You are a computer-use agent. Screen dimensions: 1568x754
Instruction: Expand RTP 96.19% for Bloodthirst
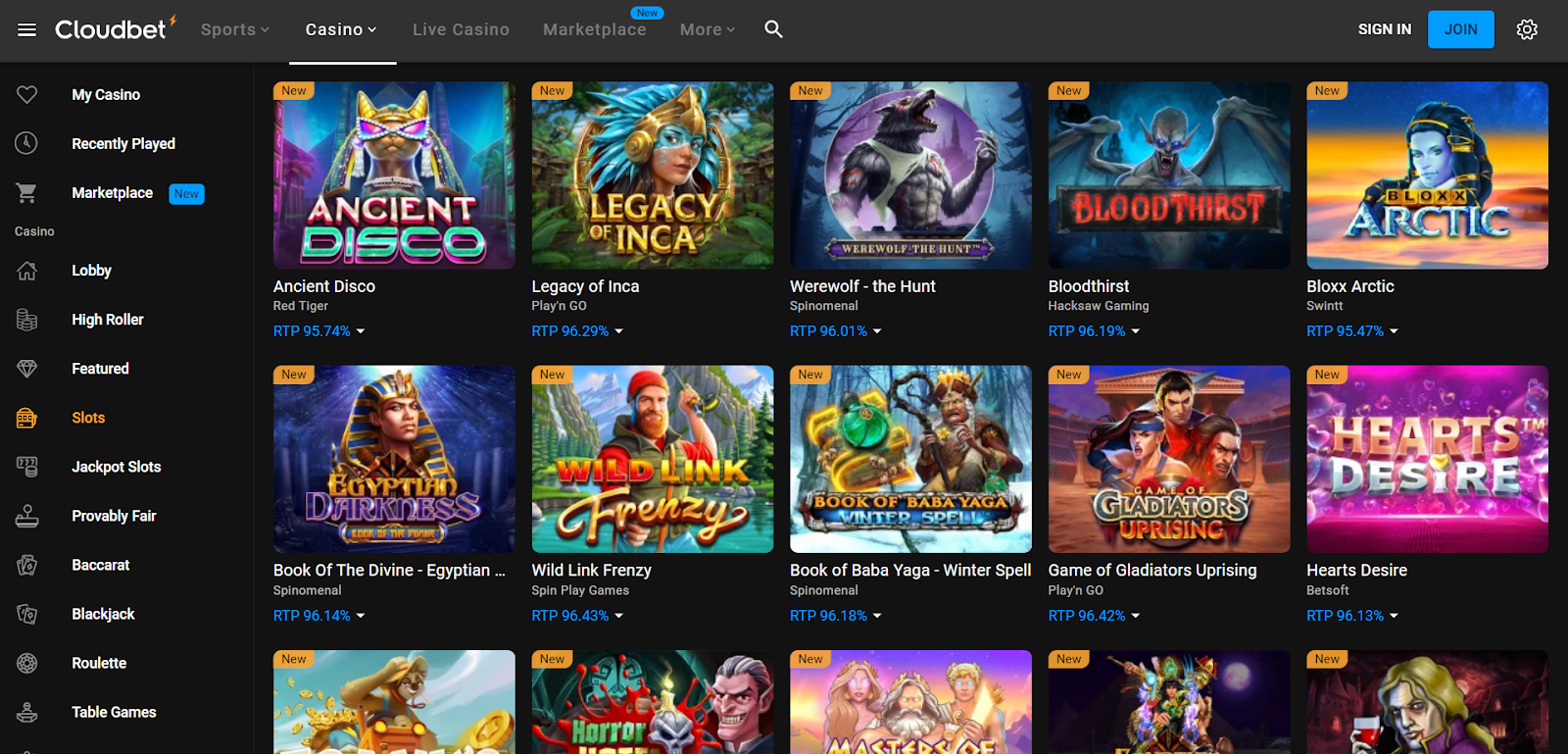click(x=1095, y=331)
